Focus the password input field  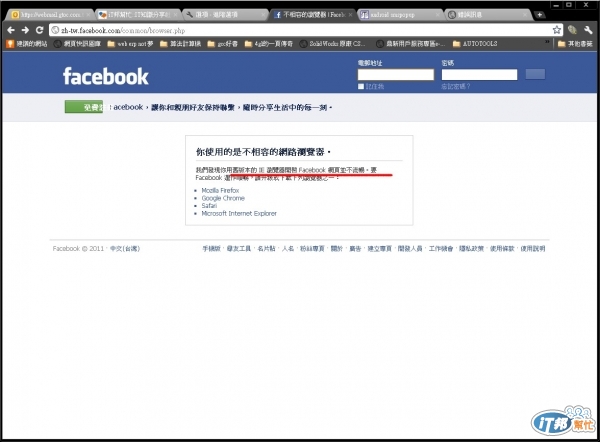click(x=479, y=75)
